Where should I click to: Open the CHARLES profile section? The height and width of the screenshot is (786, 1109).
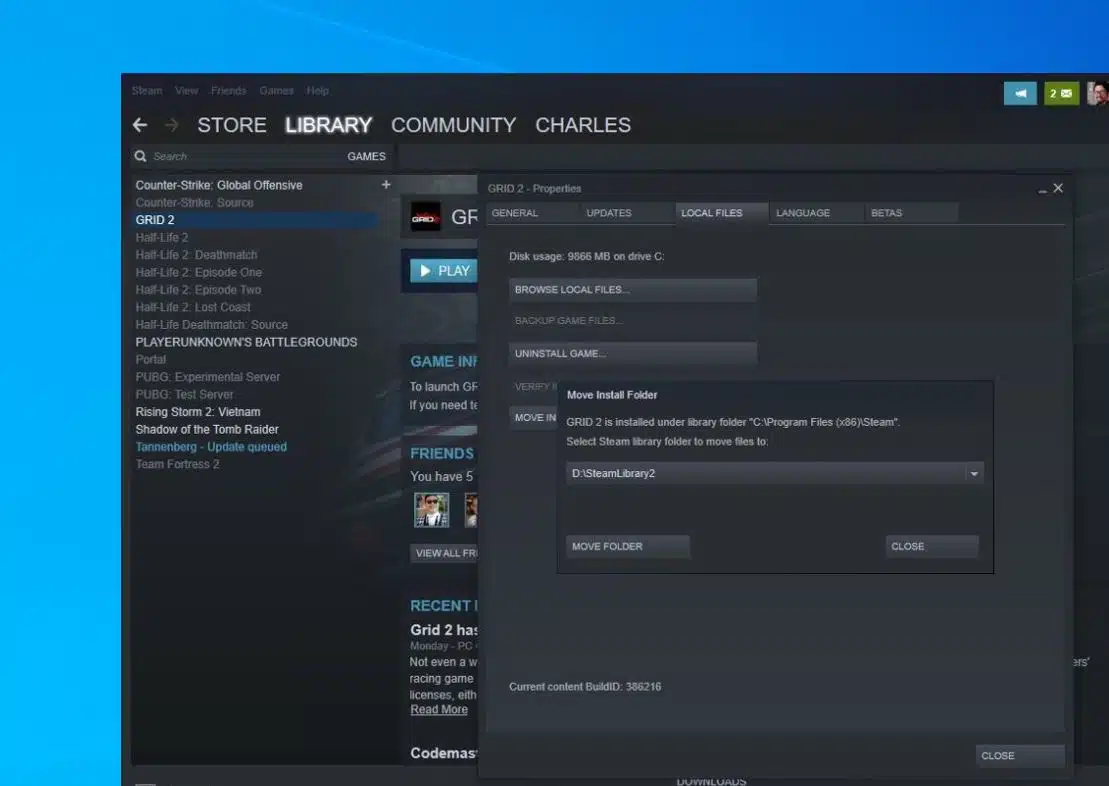coord(583,125)
